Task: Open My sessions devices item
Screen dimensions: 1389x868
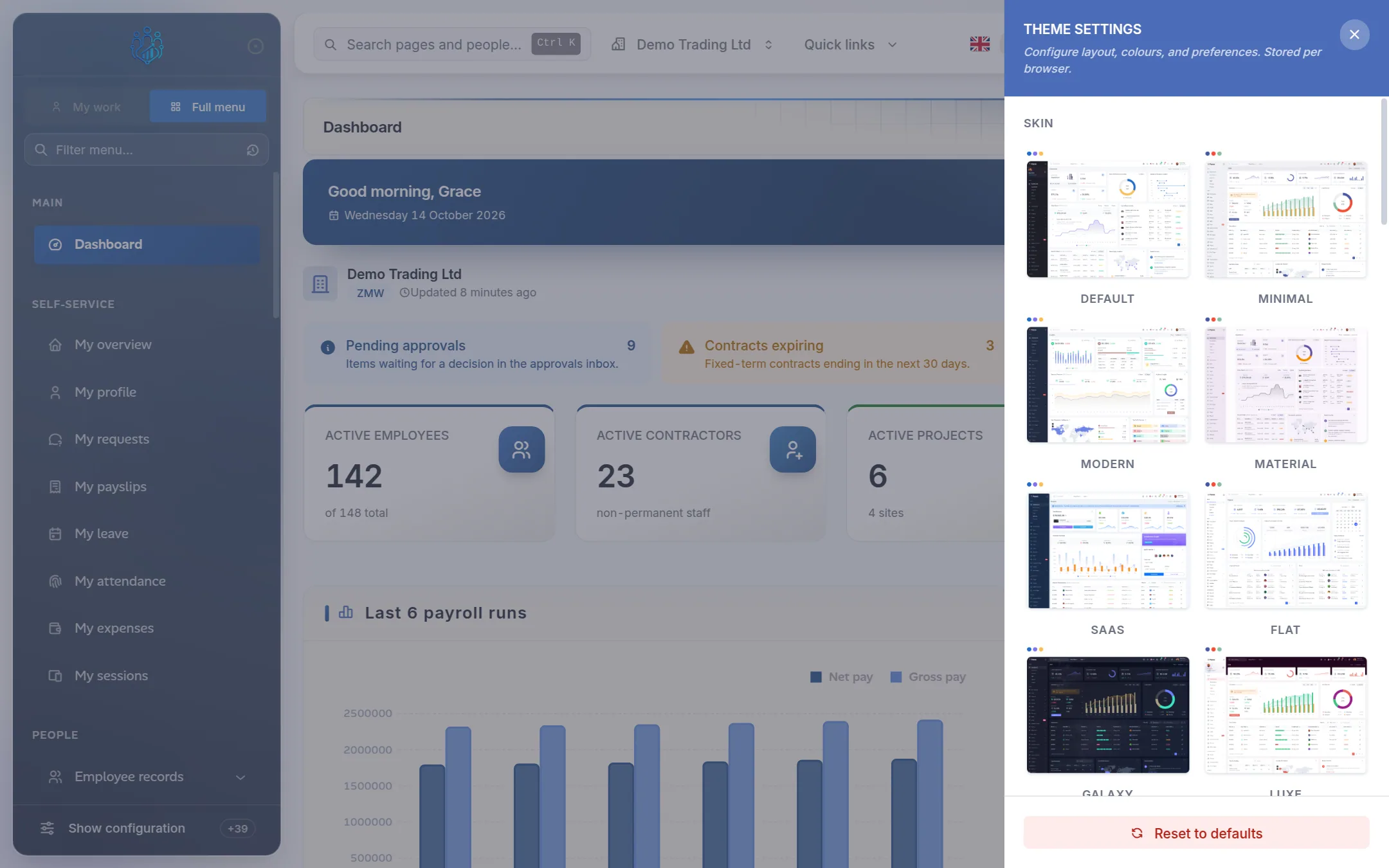Action: 147,676
